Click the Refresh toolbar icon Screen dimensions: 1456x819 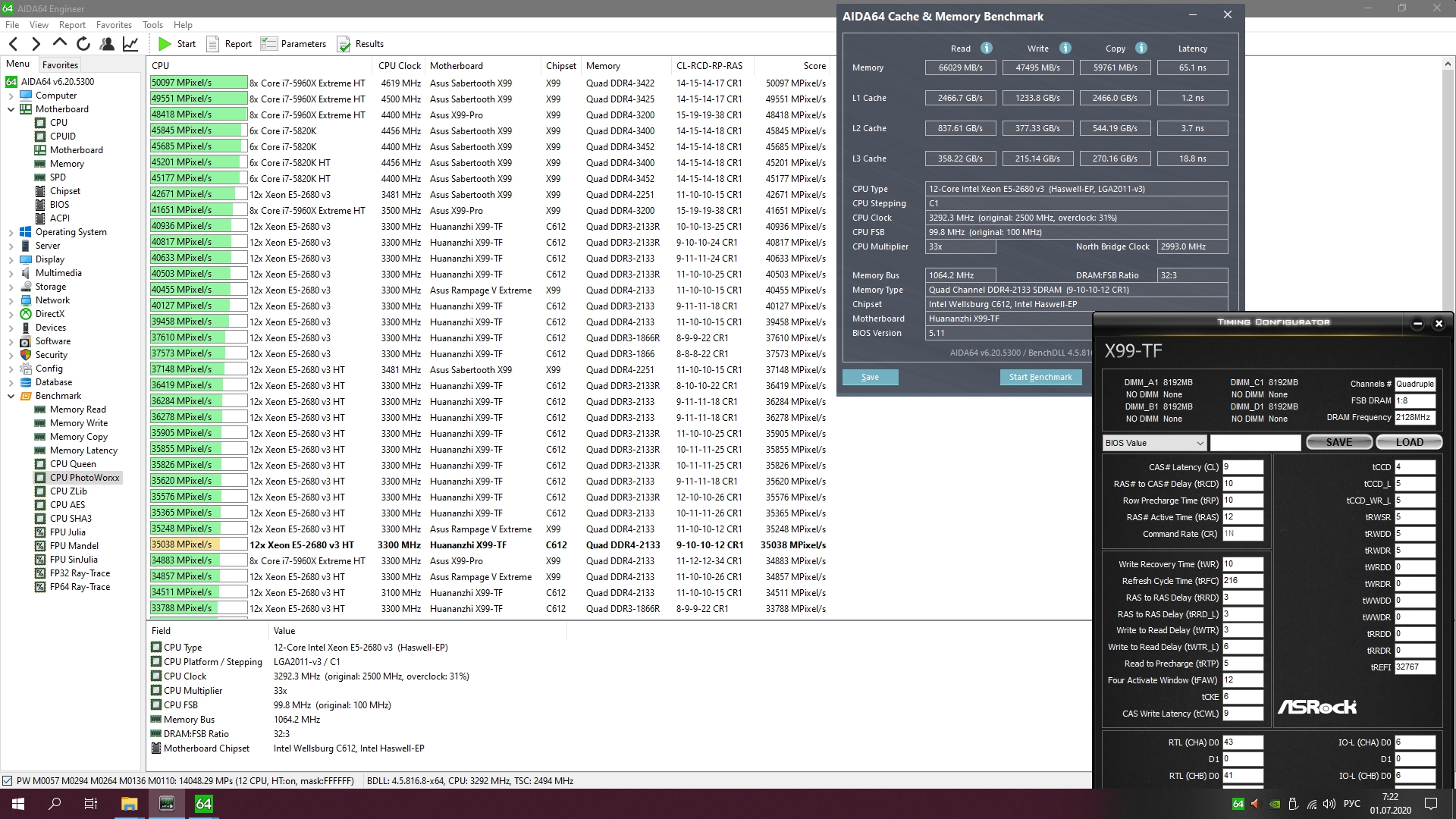(83, 44)
